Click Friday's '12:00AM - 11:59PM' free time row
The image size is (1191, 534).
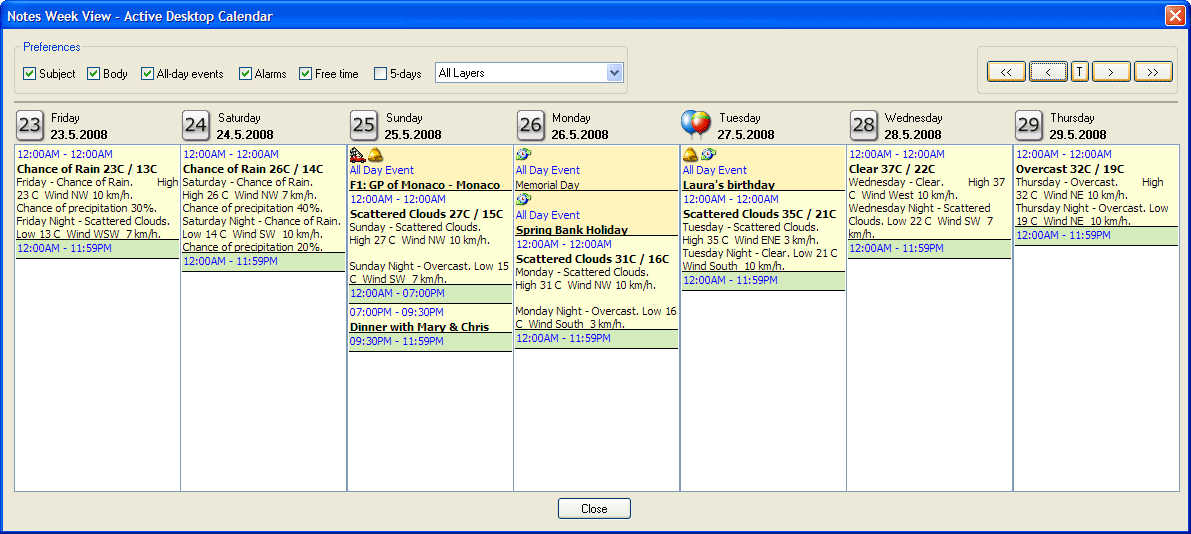pyautogui.click(x=97, y=248)
